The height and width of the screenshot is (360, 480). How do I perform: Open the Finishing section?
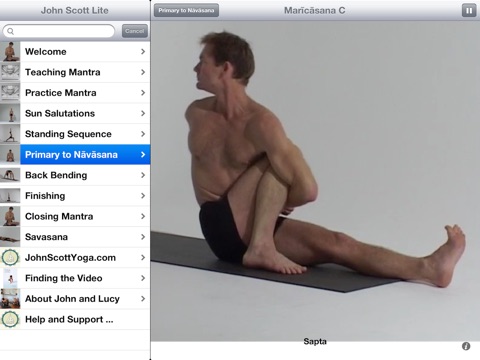(75, 196)
